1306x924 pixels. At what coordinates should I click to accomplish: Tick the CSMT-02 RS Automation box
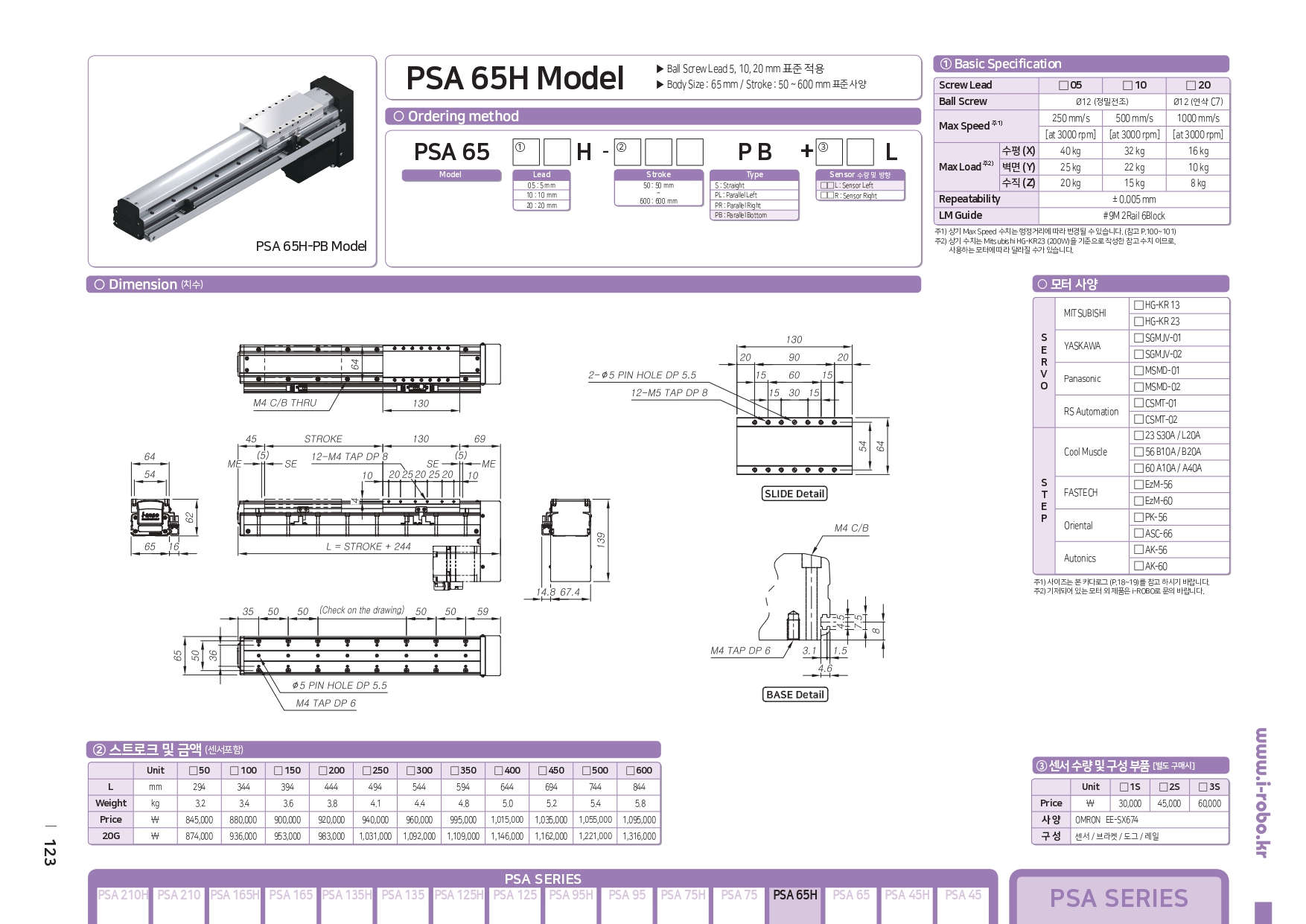point(1138,419)
